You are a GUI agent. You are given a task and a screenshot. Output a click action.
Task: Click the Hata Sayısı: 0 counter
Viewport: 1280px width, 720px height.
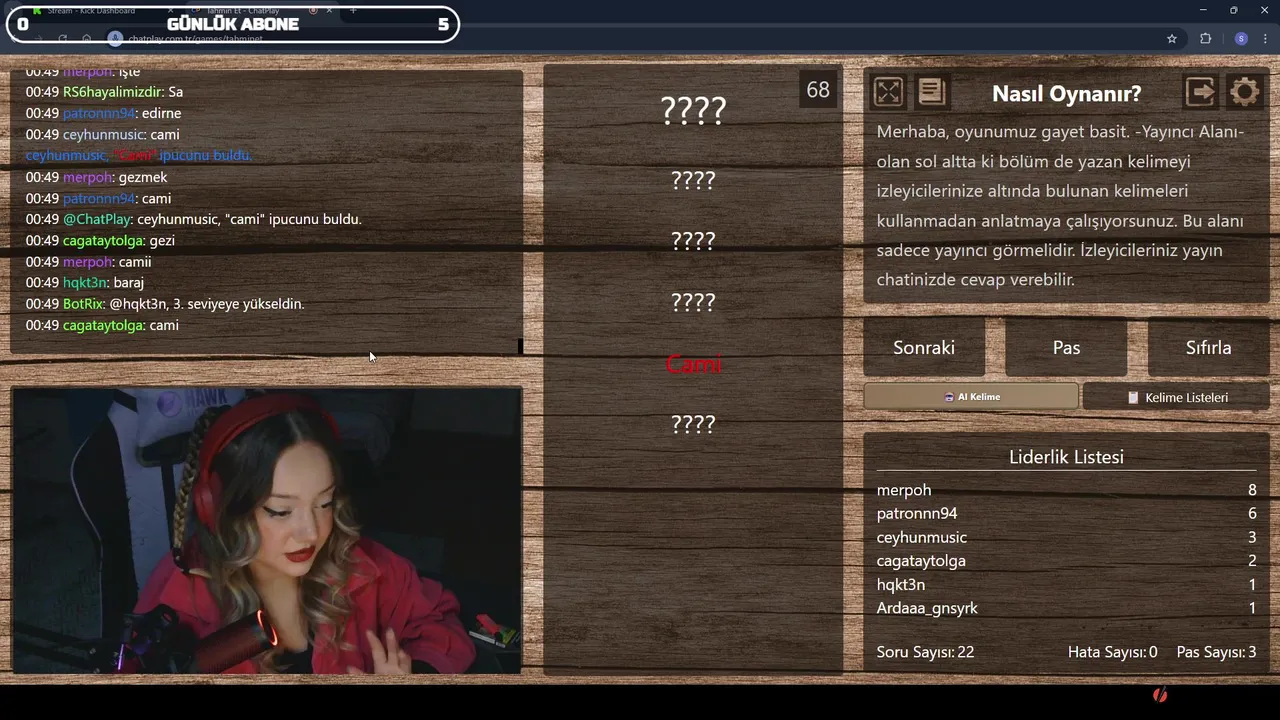(x=1112, y=652)
